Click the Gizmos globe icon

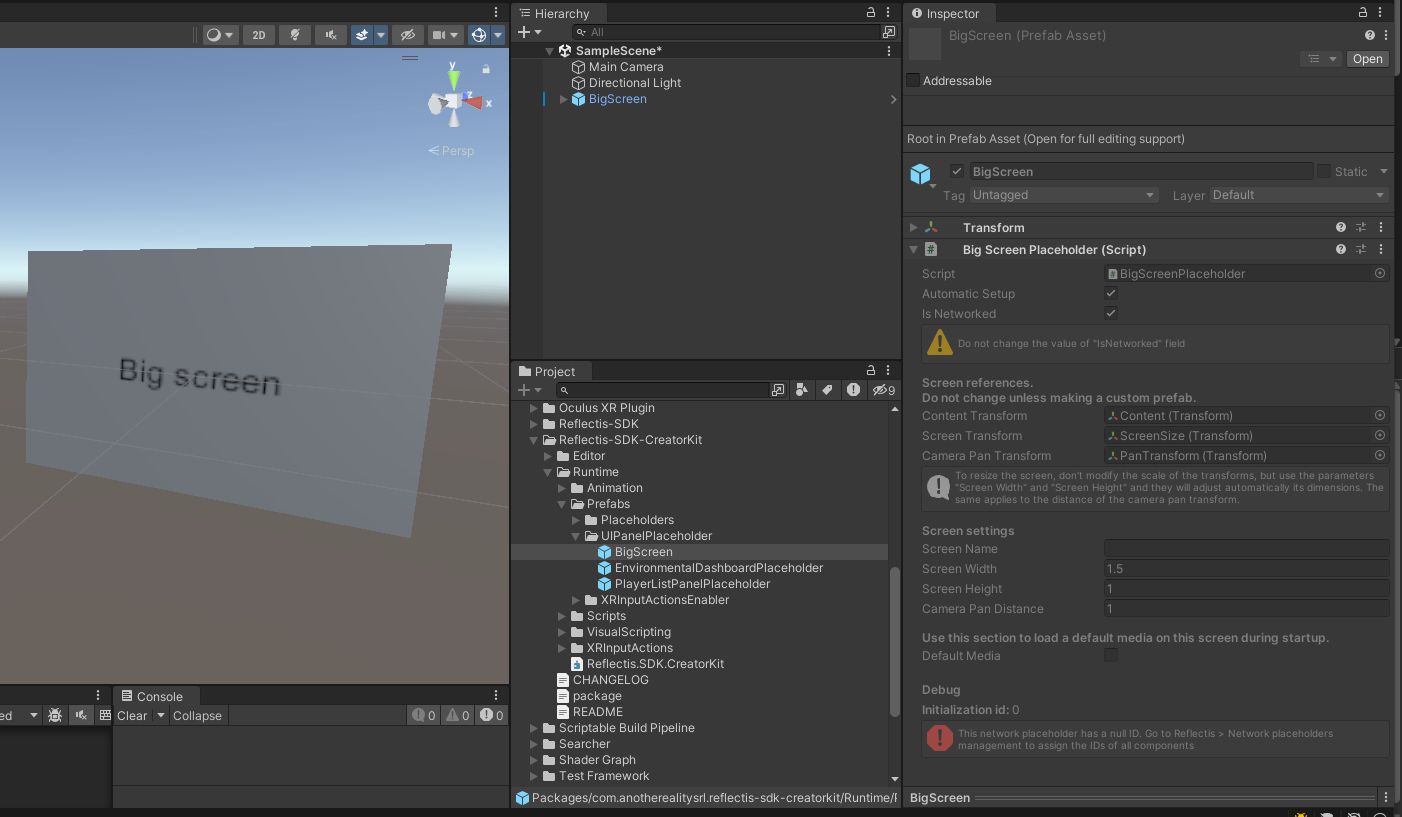coord(479,35)
